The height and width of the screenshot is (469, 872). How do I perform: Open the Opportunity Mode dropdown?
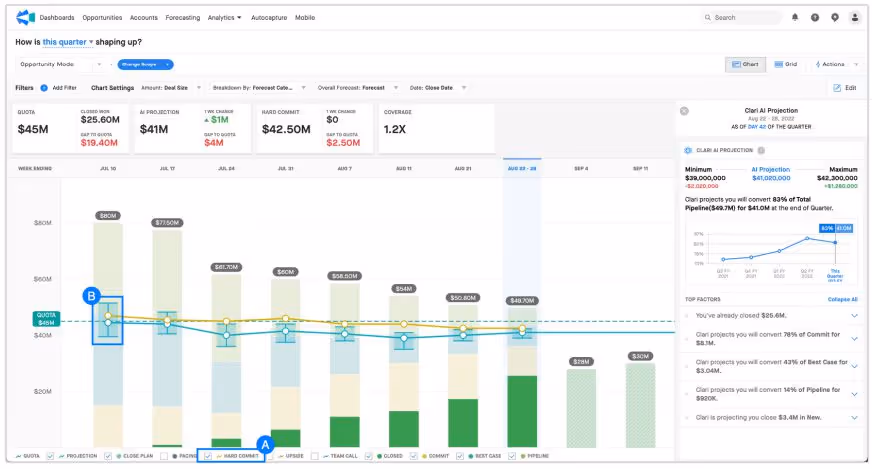[61, 65]
